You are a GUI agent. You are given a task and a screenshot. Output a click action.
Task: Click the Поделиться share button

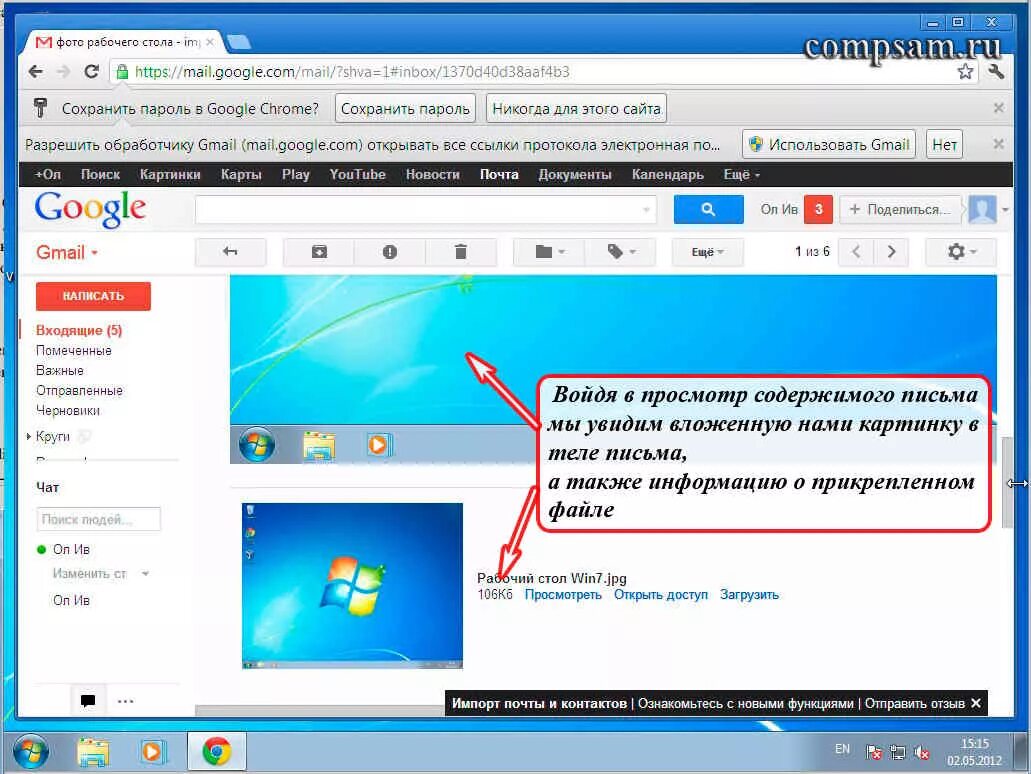click(x=899, y=209)
